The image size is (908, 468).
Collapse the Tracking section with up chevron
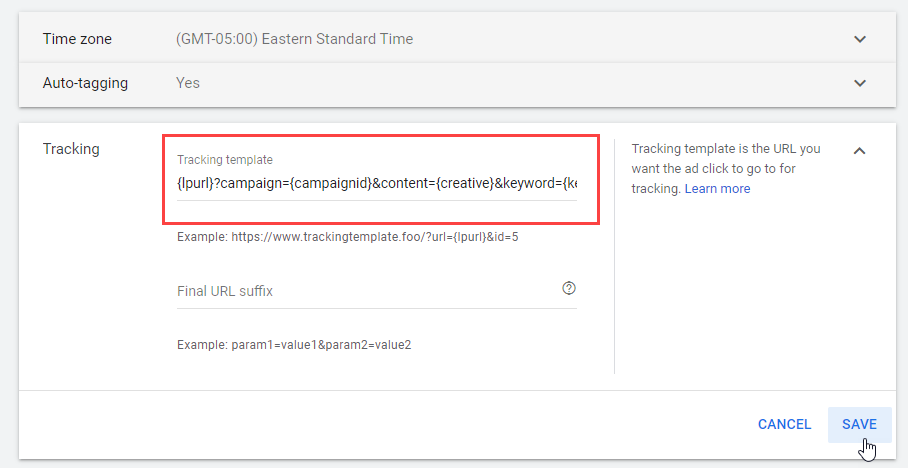860,151
